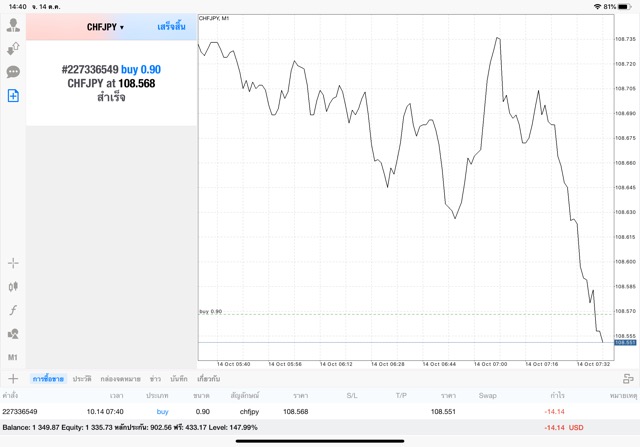The image size is (640, 447).
Task: Open the trade arrows icon
Action: pos(13,49)
